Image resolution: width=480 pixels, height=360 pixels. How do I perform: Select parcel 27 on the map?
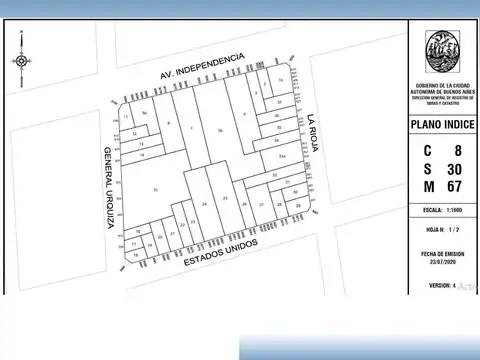[x=262, y=204]
